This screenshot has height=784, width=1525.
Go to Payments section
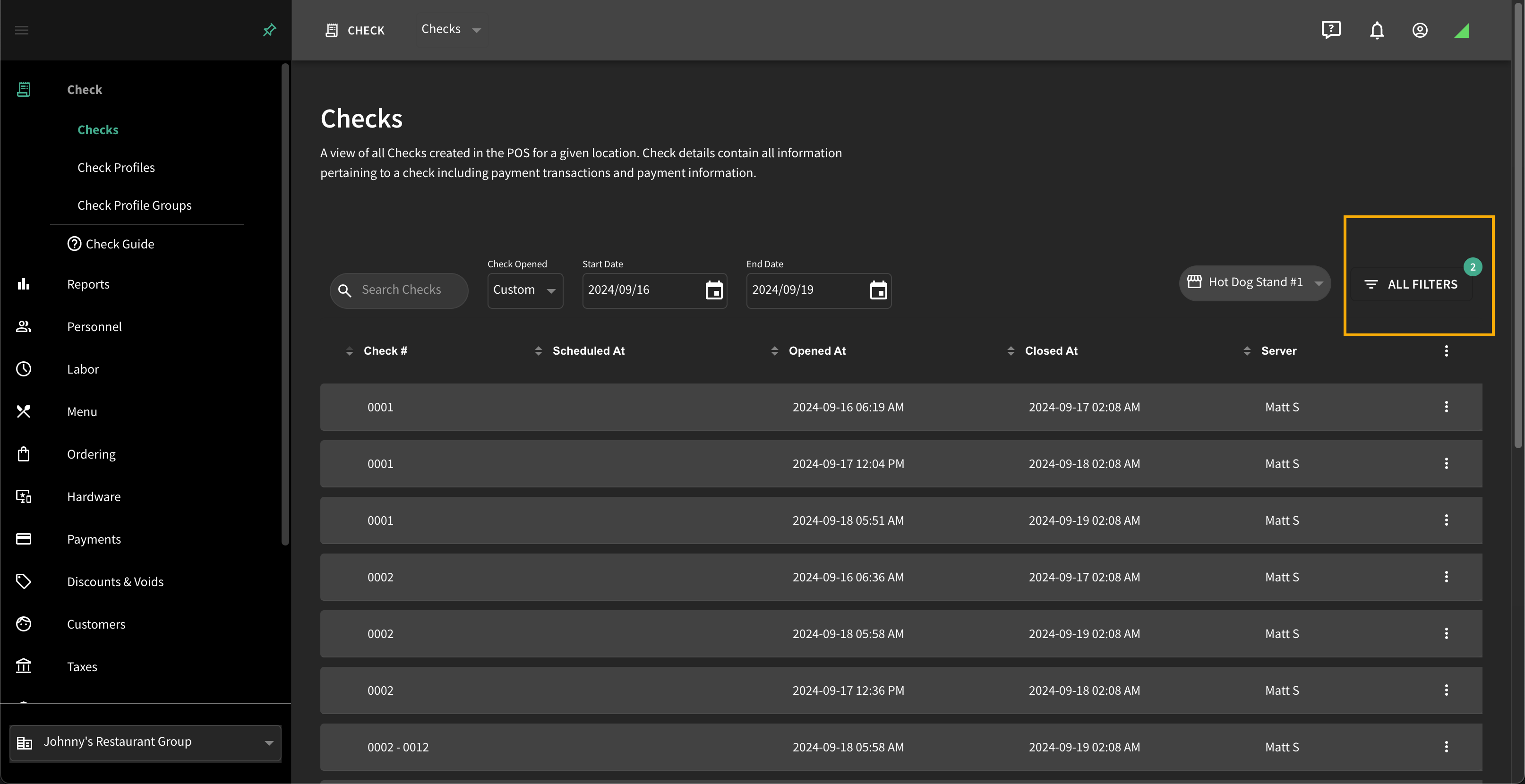click(x=94, y=539)
